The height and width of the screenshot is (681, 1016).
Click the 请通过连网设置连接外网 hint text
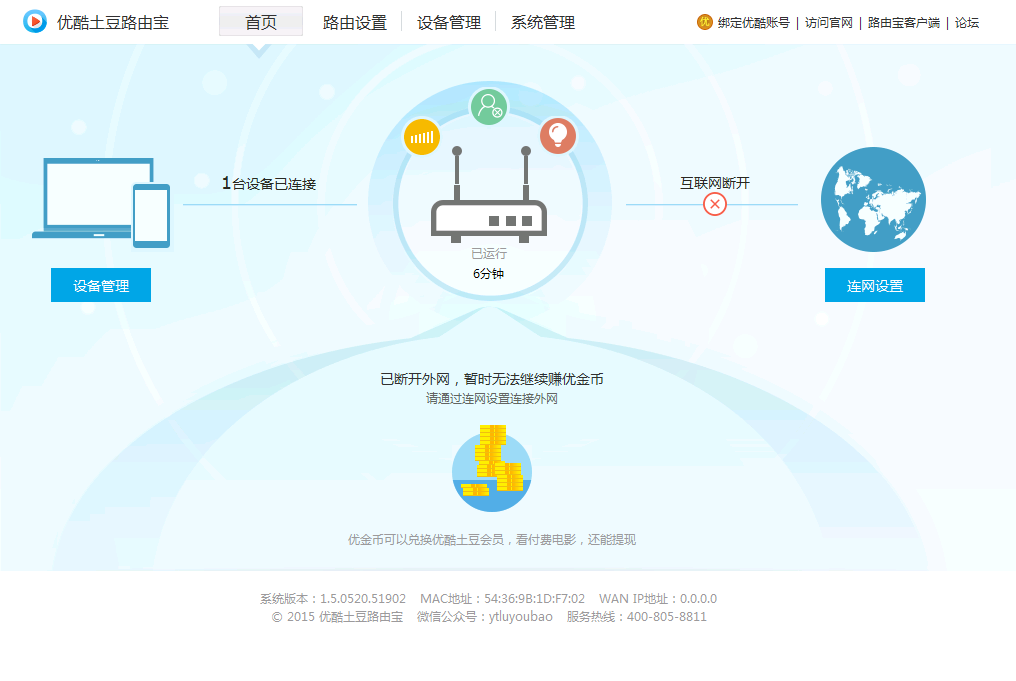click(x=492, y=398)
